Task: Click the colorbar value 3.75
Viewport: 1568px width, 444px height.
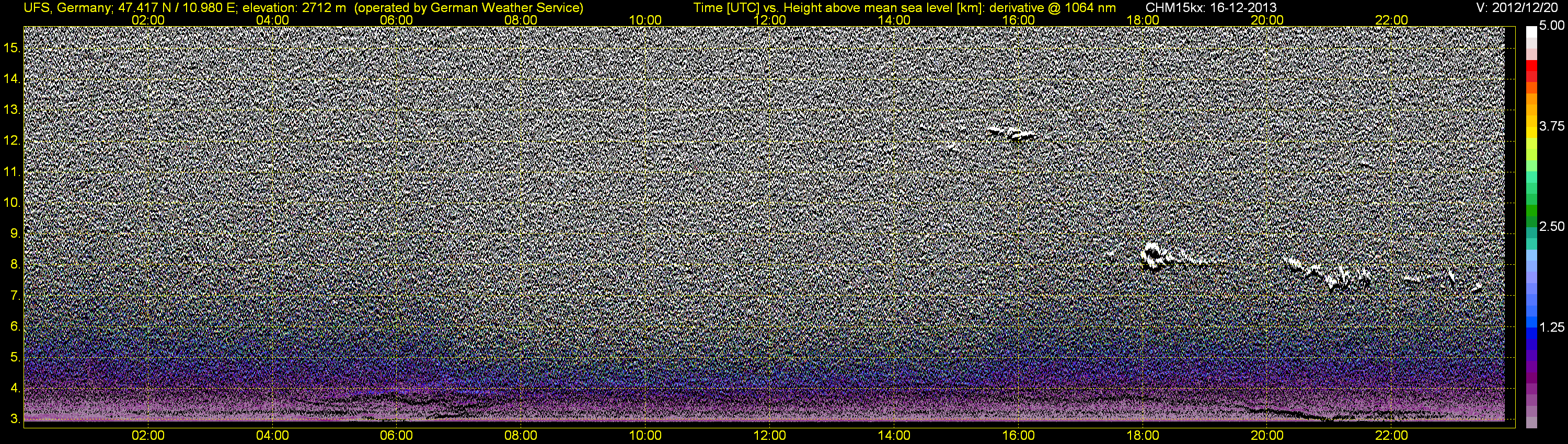Action: (x=1551, y=126)
